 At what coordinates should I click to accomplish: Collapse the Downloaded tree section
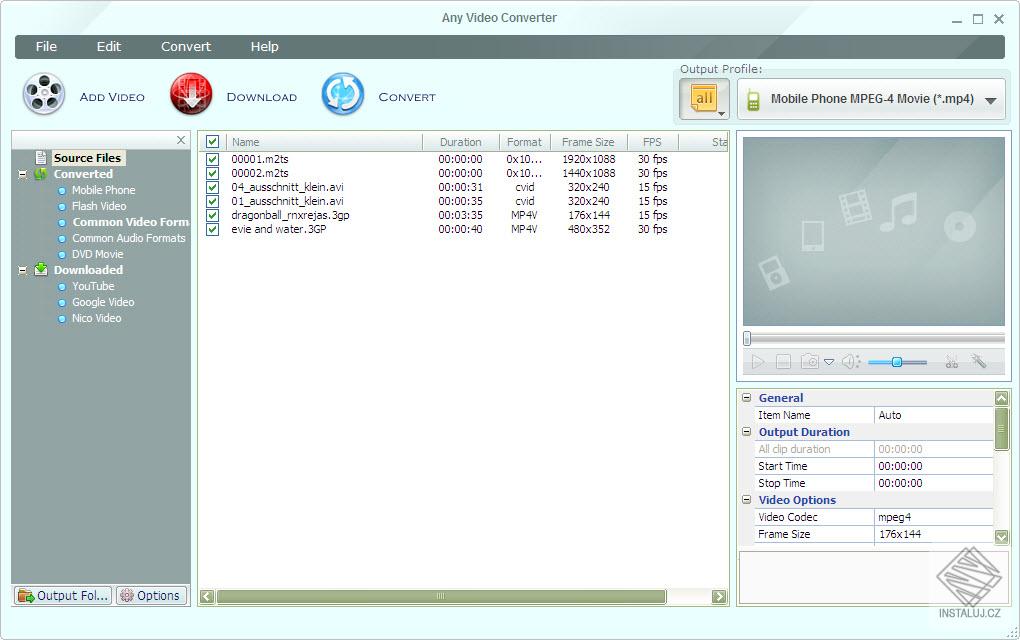click(x=22, y=270)
